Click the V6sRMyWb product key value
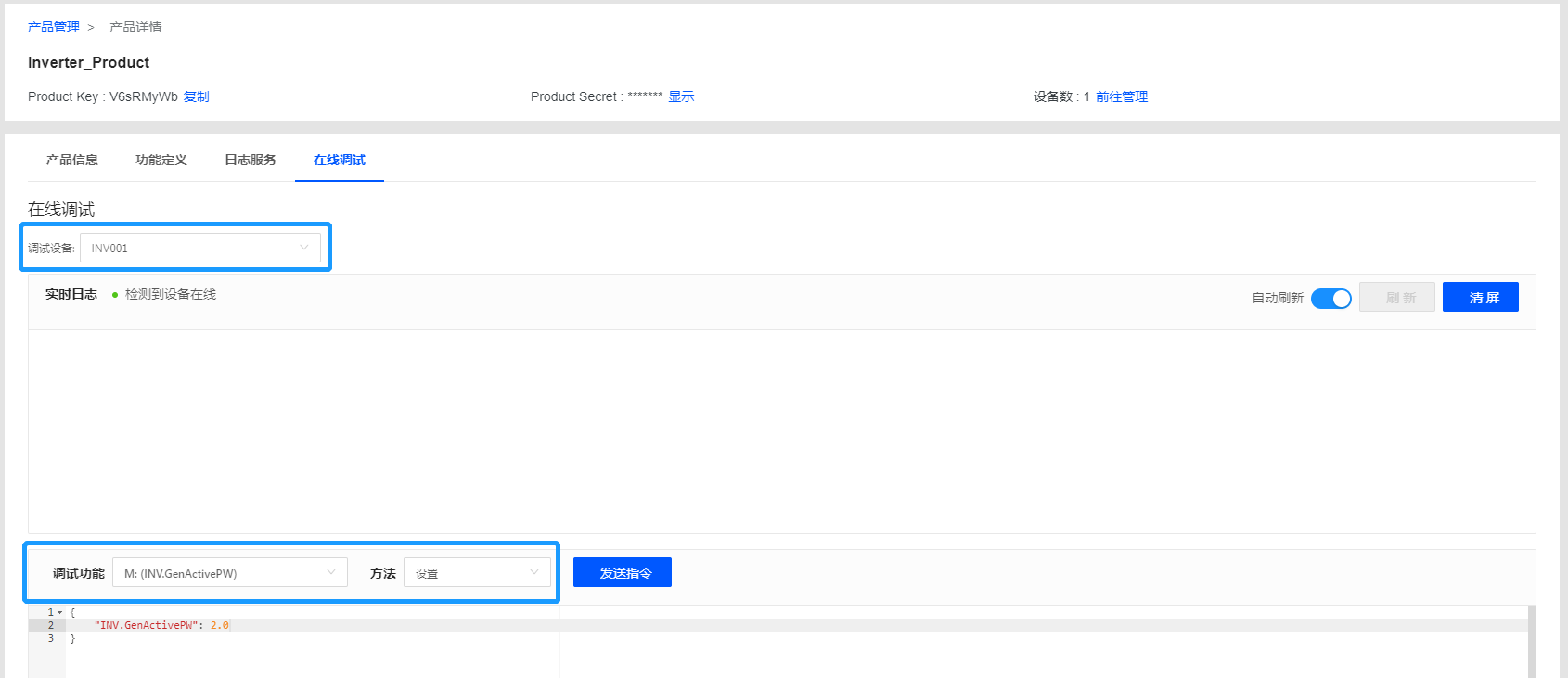The image size is (1568, 678). pyautogui.click(x=144, y=96)
